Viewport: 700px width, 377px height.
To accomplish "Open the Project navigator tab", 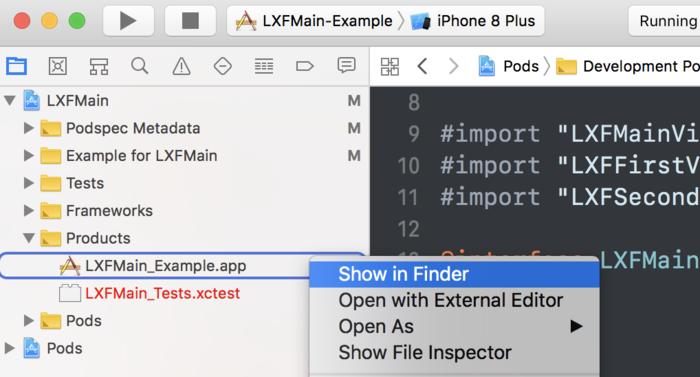I will [17, 66].
